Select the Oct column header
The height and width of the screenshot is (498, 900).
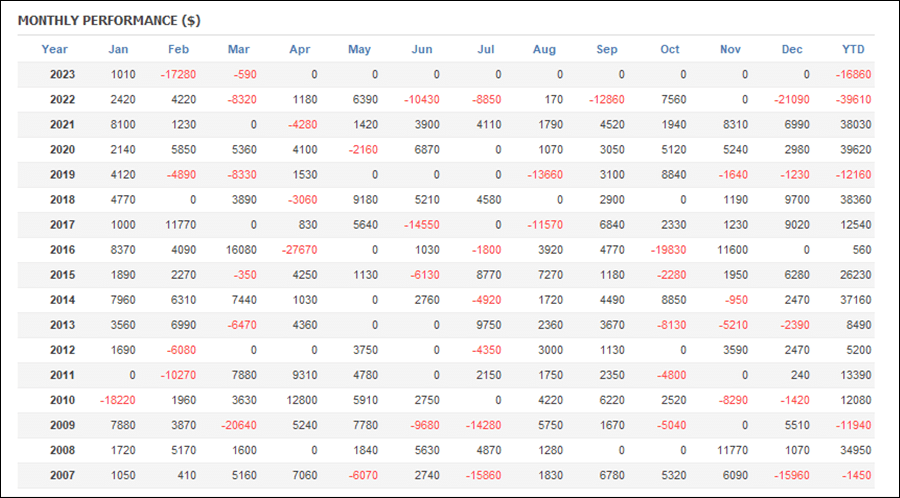pos(670,49)
